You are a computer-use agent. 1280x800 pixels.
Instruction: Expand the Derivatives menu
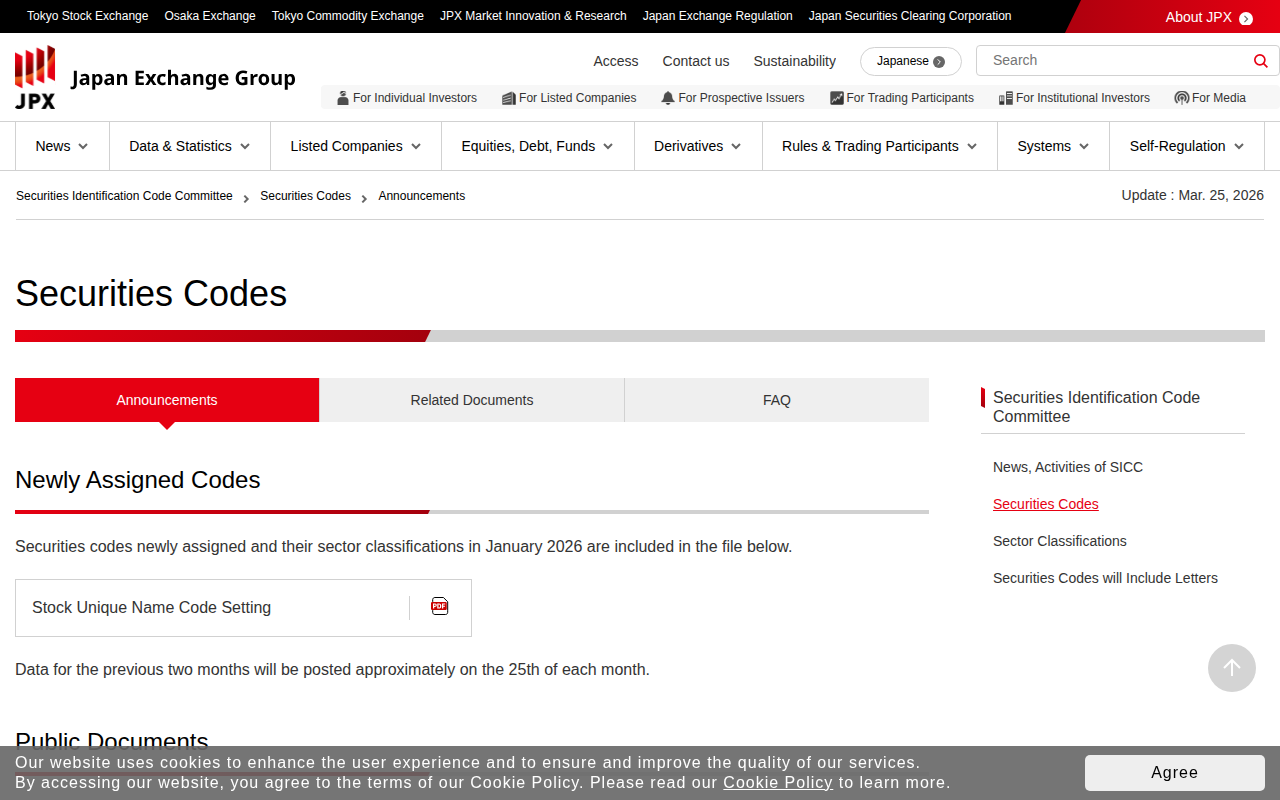tap(698, 146)
